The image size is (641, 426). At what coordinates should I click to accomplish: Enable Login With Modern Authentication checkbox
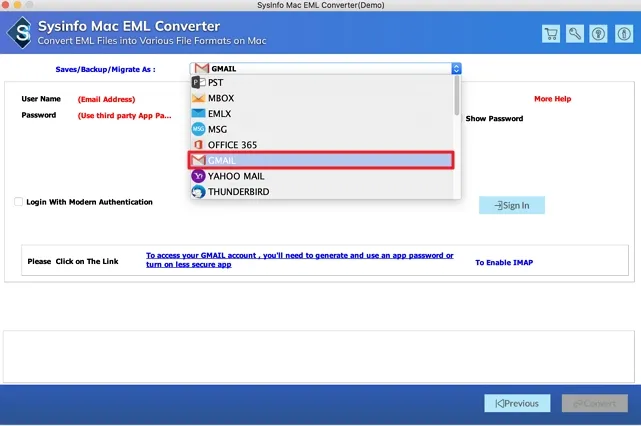point(18,202)
